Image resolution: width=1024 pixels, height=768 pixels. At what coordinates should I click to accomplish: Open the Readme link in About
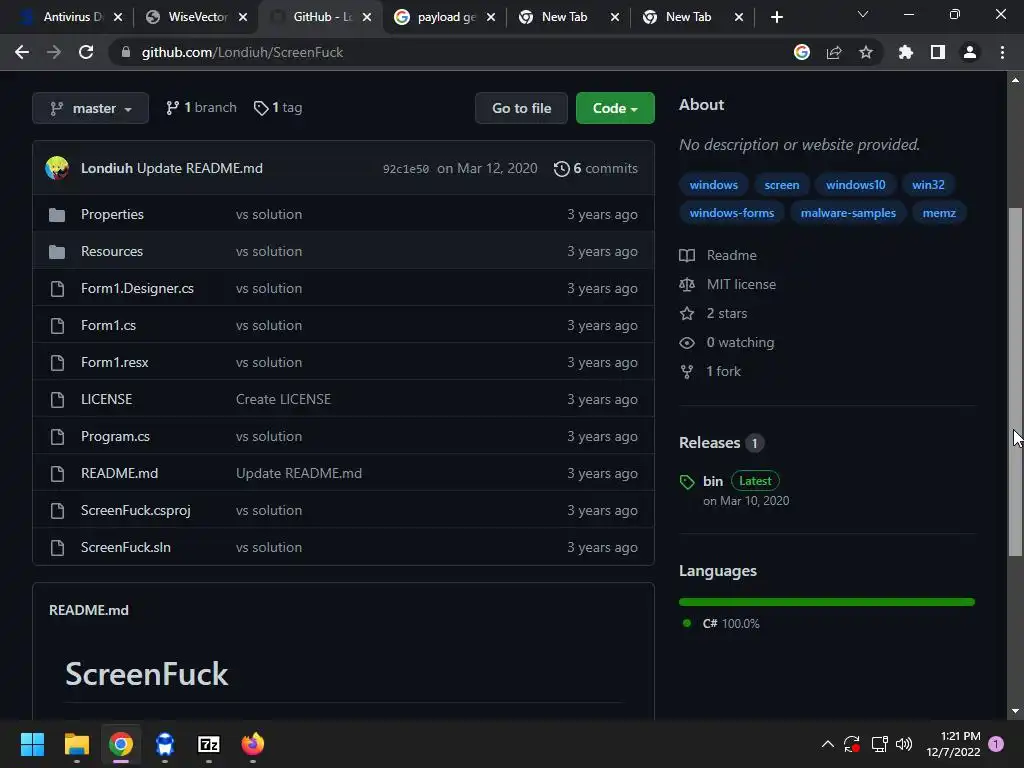pyautogui.click(x=718, y=255)
